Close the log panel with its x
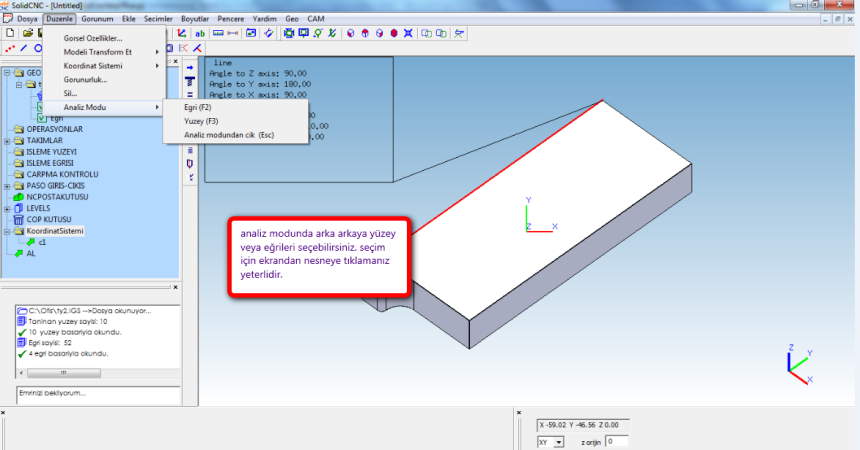860x450 pixels. [176, 287]
